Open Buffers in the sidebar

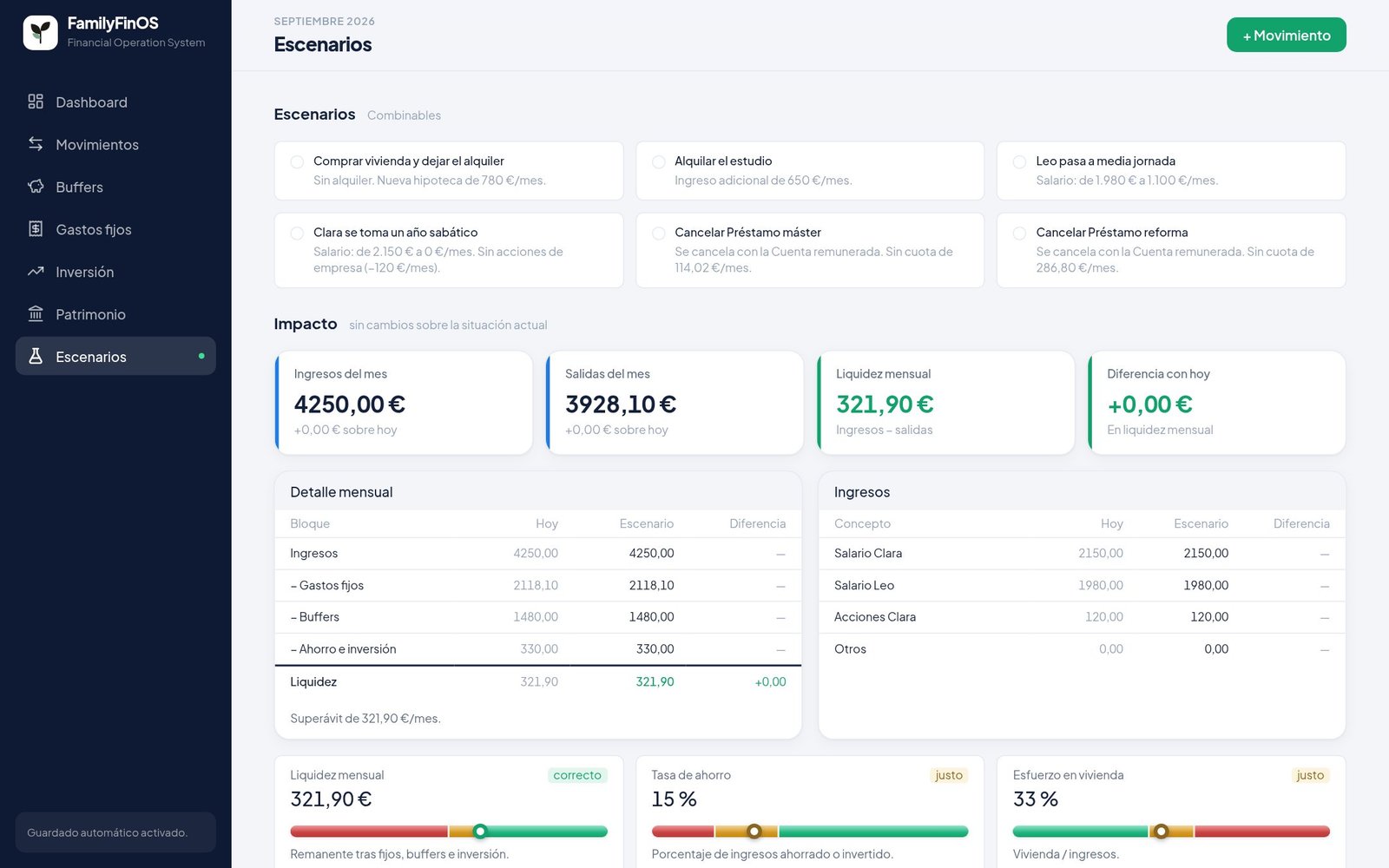pos(115,187)
